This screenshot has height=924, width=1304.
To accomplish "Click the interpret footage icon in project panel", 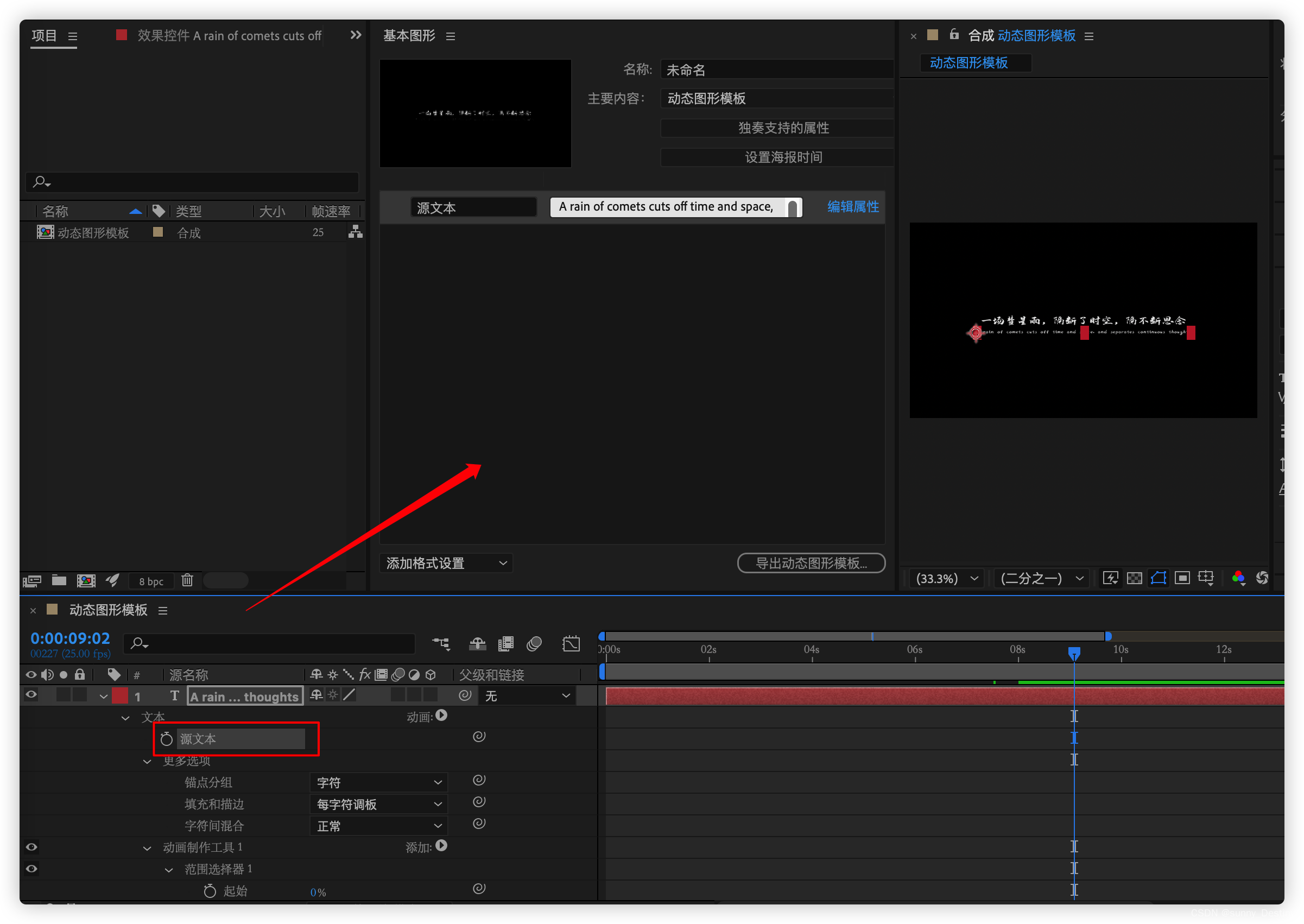I will point(31,581).
